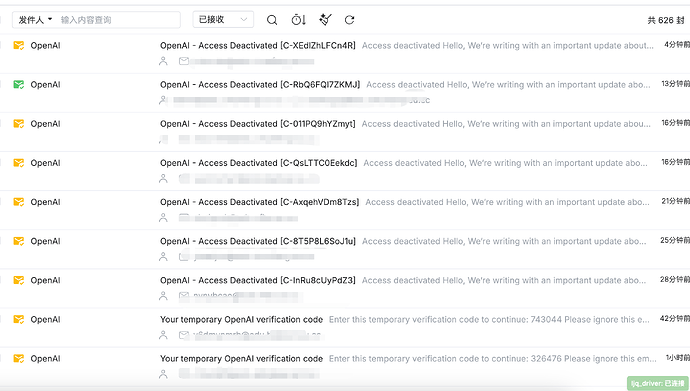
Task: Click envelope icon under email C-InRu8cUyPdZ3
Action: (184, 296)
